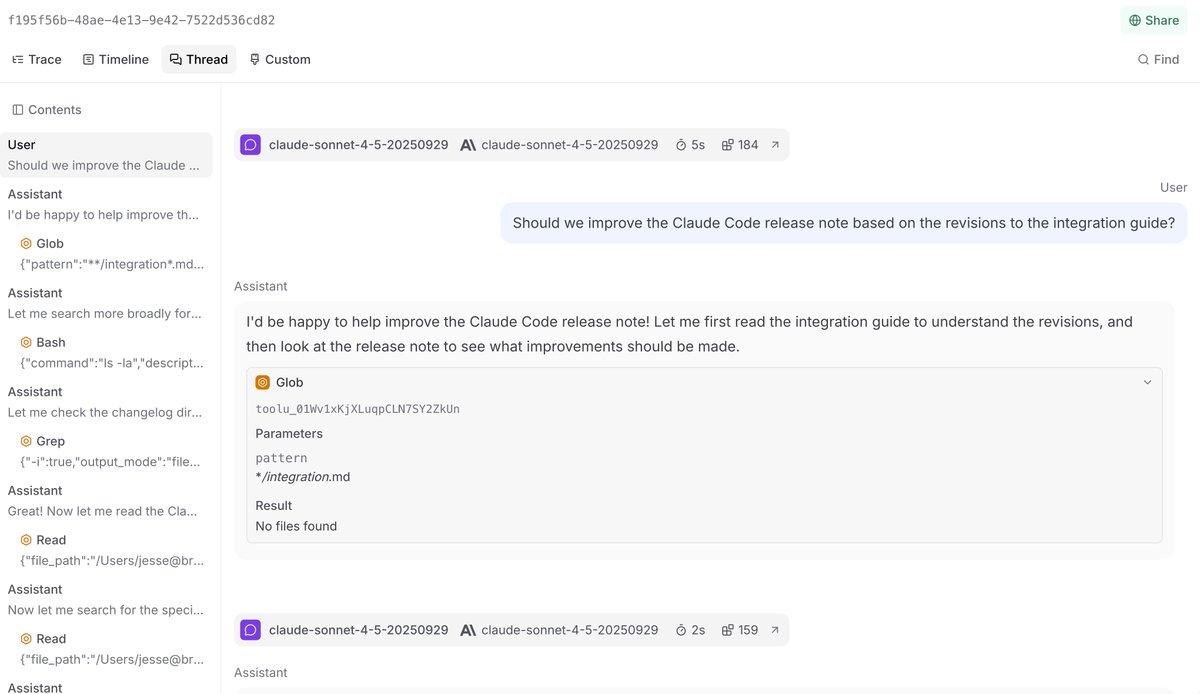Select 'Let me check the changelog' Assistant entry
The width and height of the screenshot is (1200, 694).
pos(106,402)
